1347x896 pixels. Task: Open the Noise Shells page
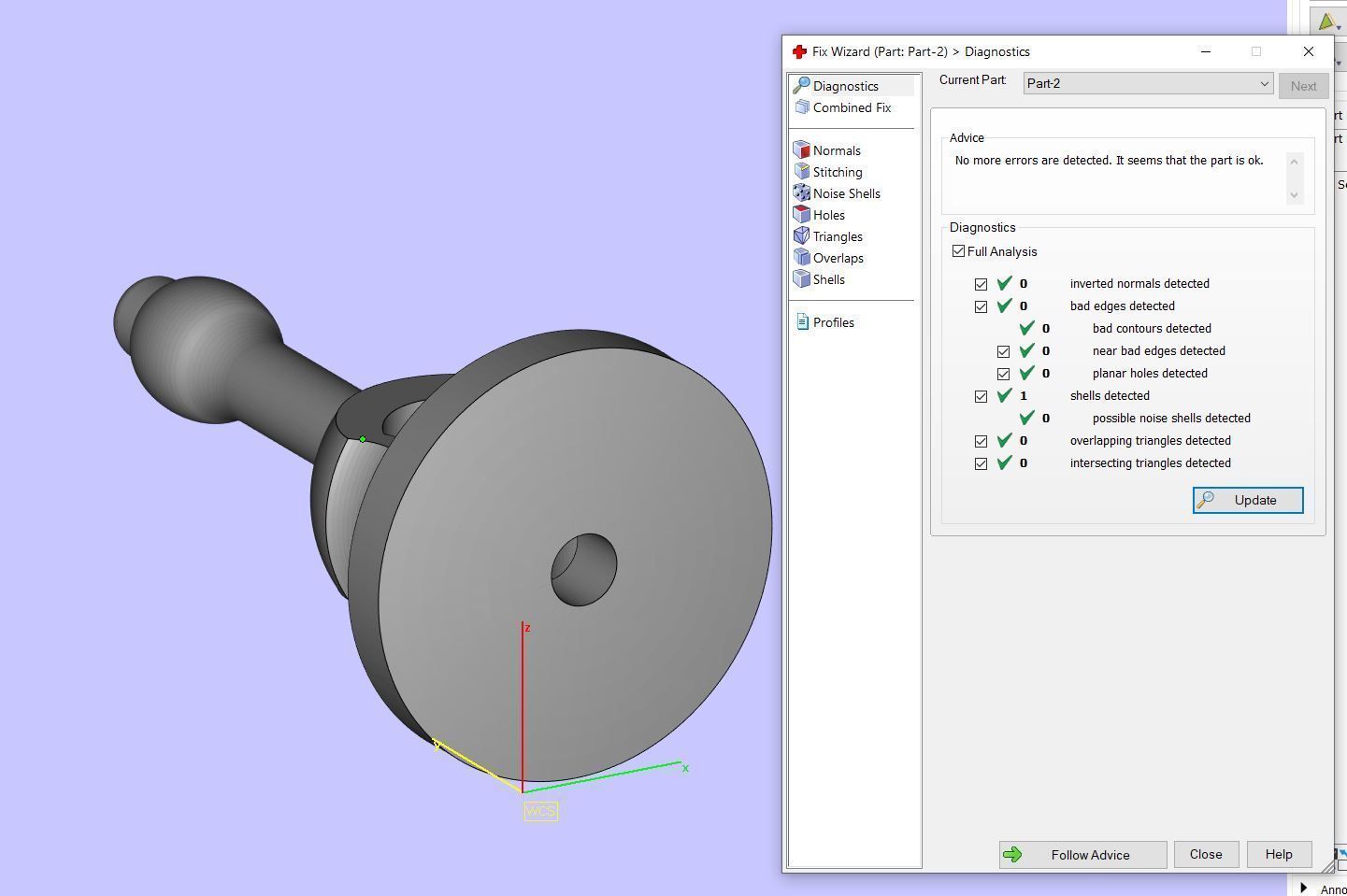tap(846, 193)
